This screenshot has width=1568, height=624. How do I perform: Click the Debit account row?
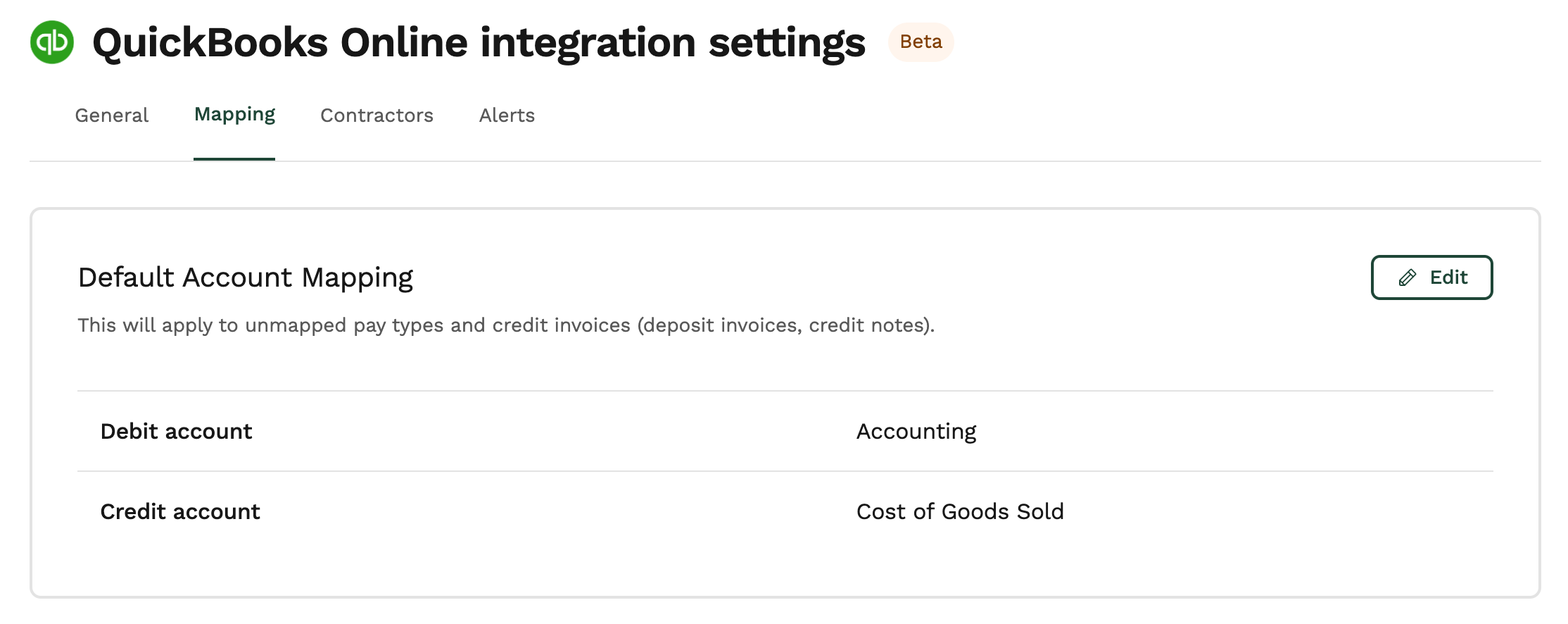pyautogui.click(x=785, y=431)
